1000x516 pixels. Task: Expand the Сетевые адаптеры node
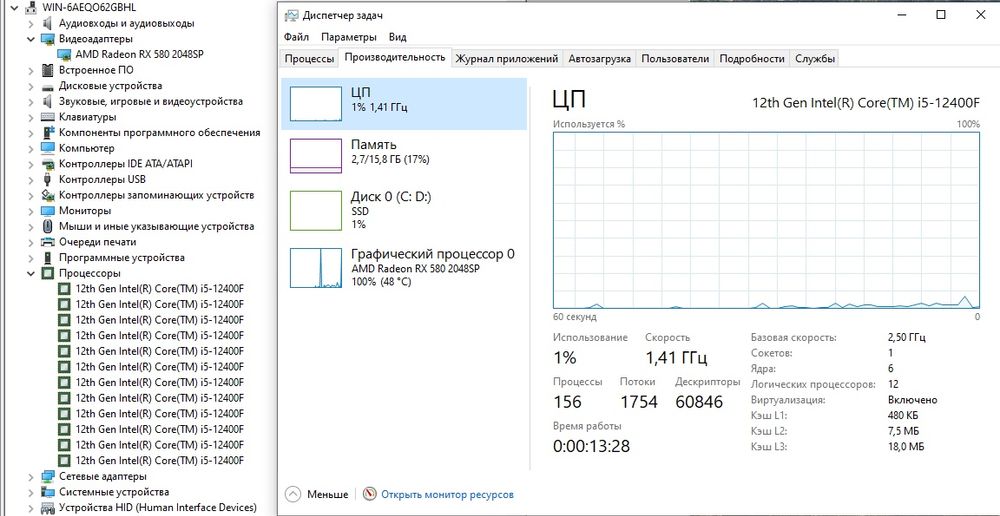[x=31, y=476]
